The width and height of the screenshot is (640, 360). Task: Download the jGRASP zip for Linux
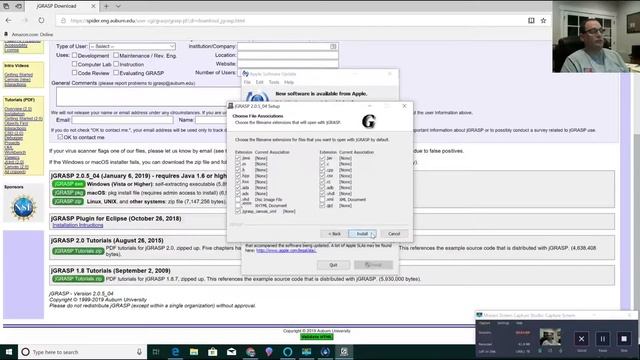coord(68,202)
